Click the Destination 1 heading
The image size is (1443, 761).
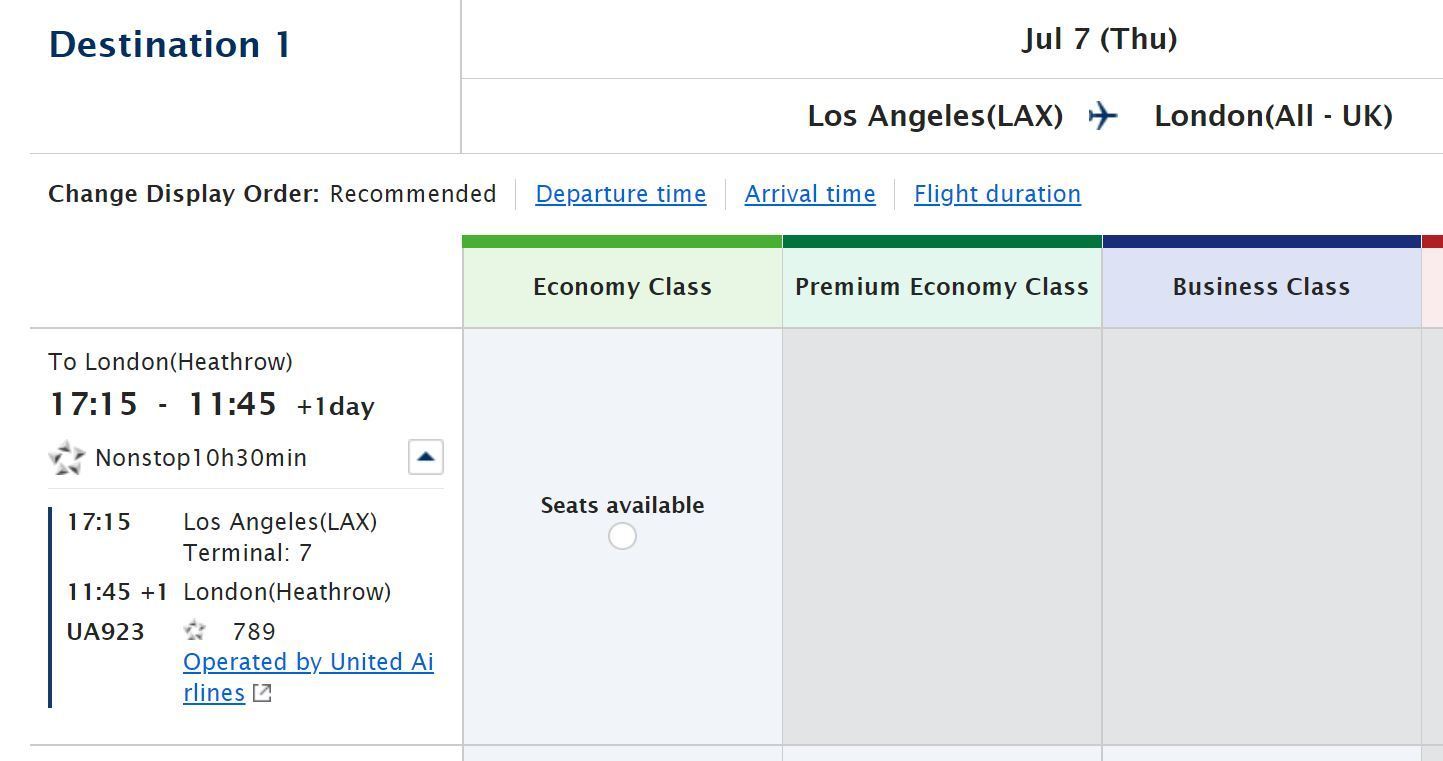coord(170,44)
